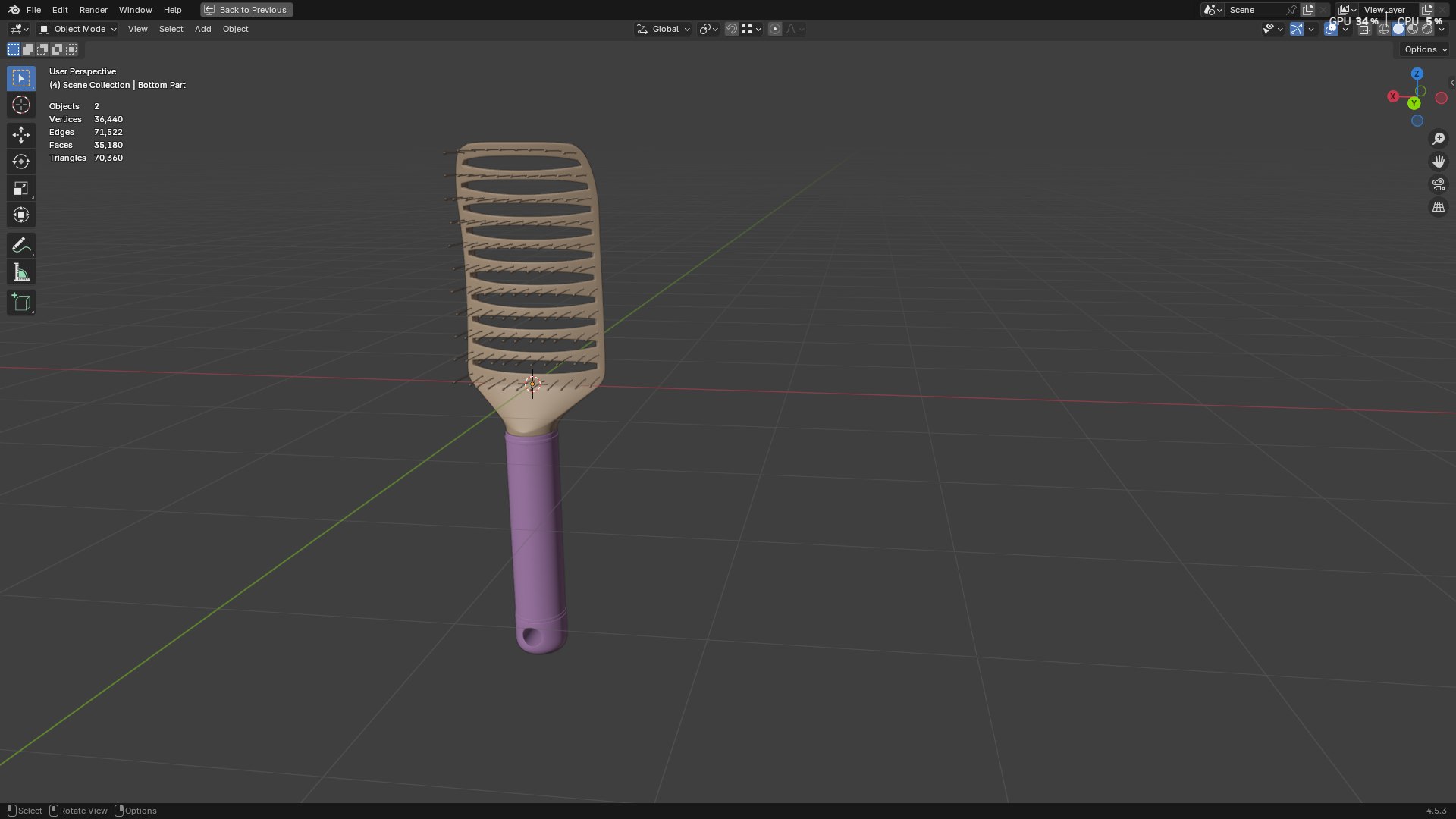Toggle proportional editing
Viewport: 1456px width, 819px height.
[x=774, y=29]
